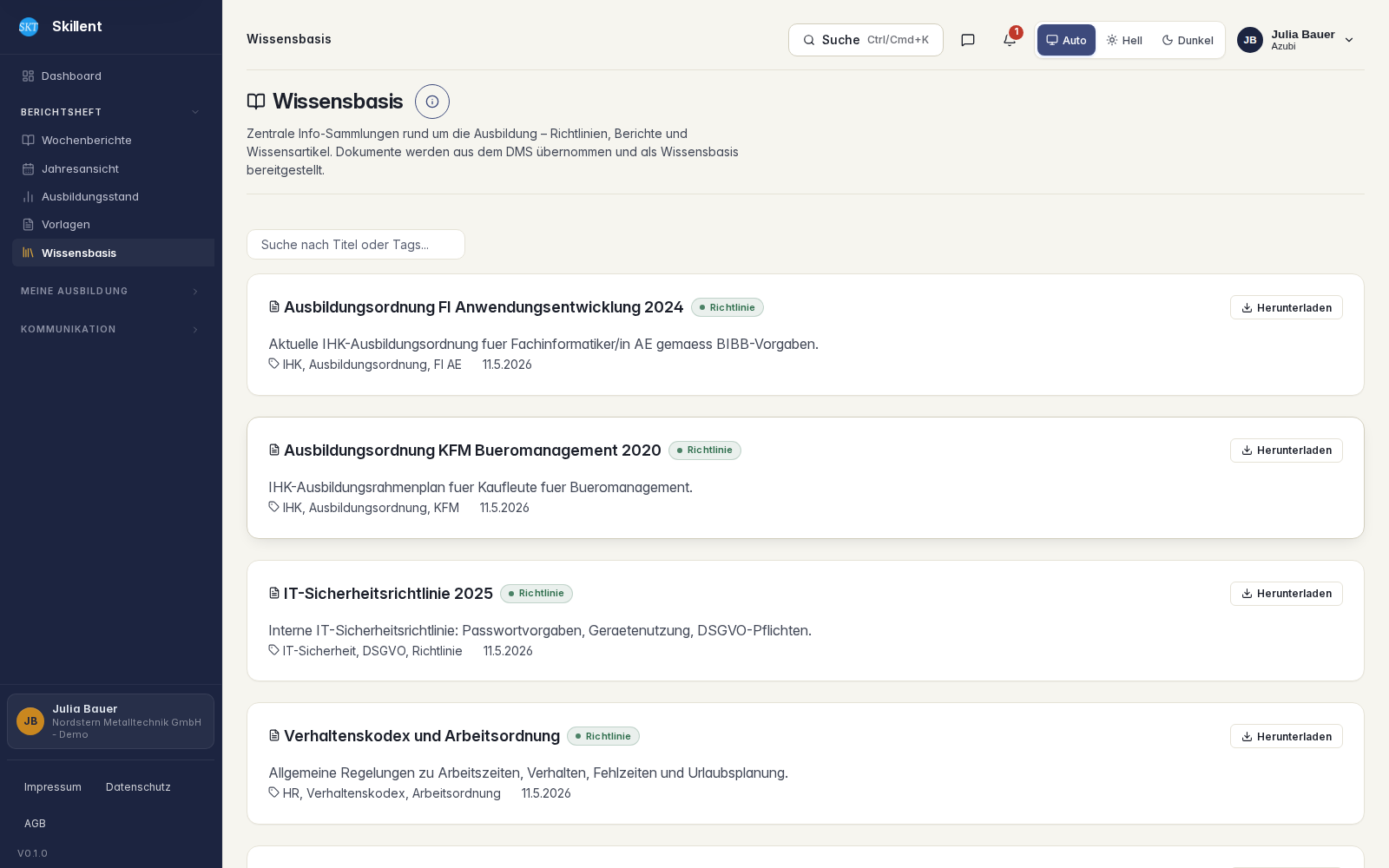Click the Wissensbasis book icon in heading
The image size is (1389, 868).
tap(256, 102)
